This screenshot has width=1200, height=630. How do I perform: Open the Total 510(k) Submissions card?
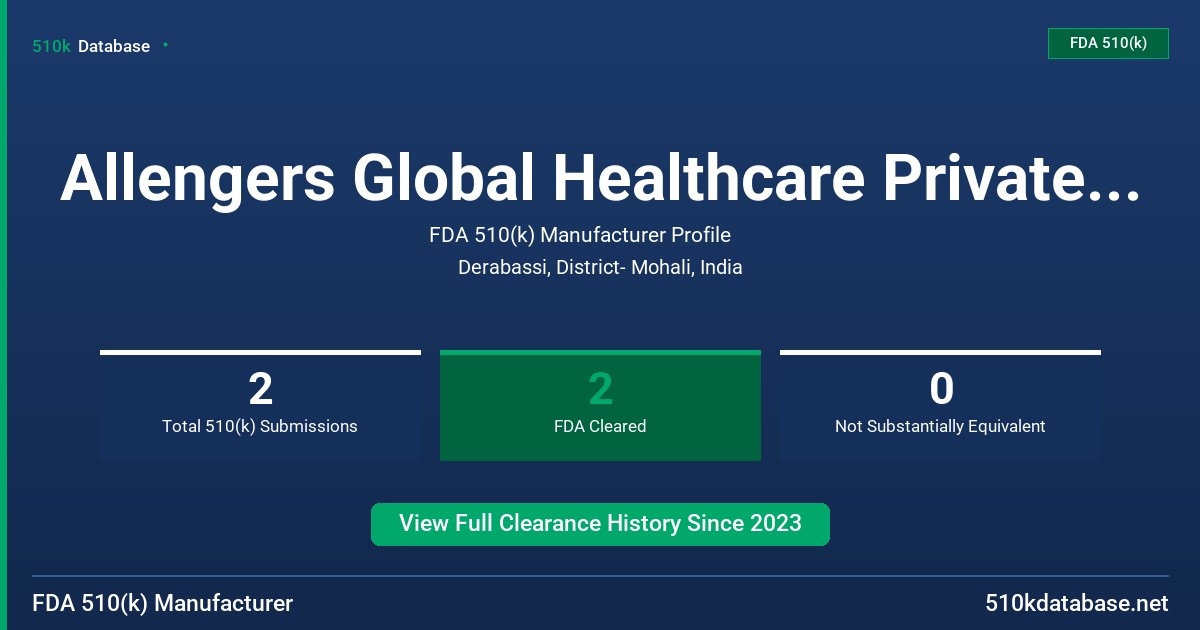coord(260,406)
